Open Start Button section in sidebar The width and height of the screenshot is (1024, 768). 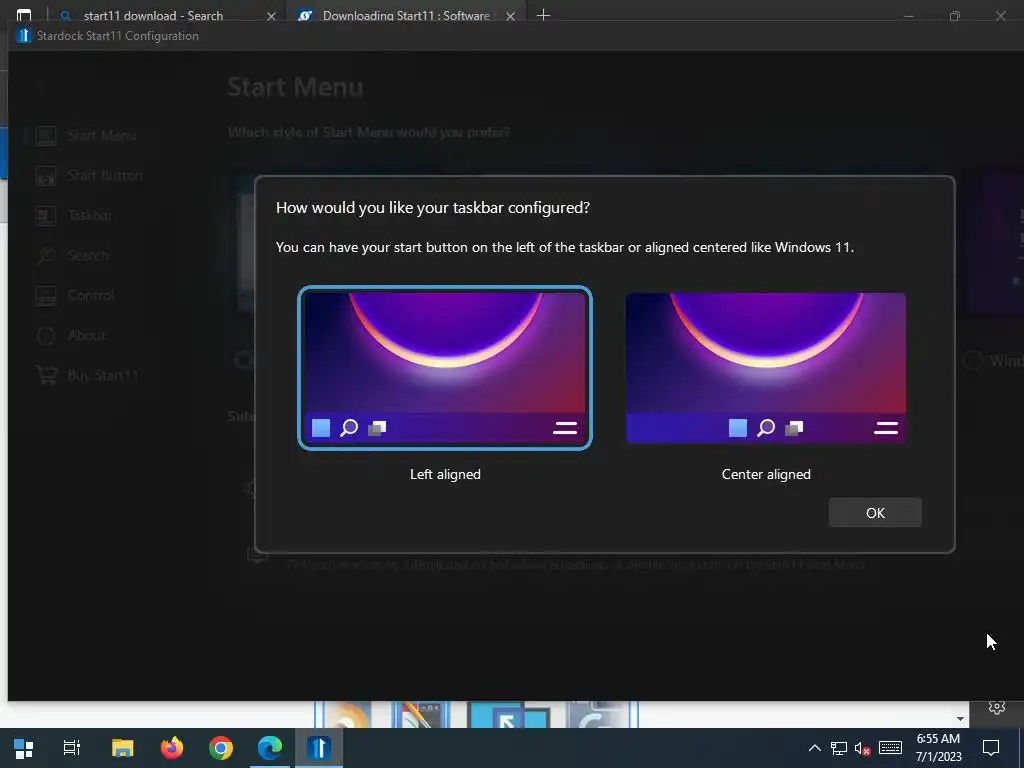[x=104, y=175]
